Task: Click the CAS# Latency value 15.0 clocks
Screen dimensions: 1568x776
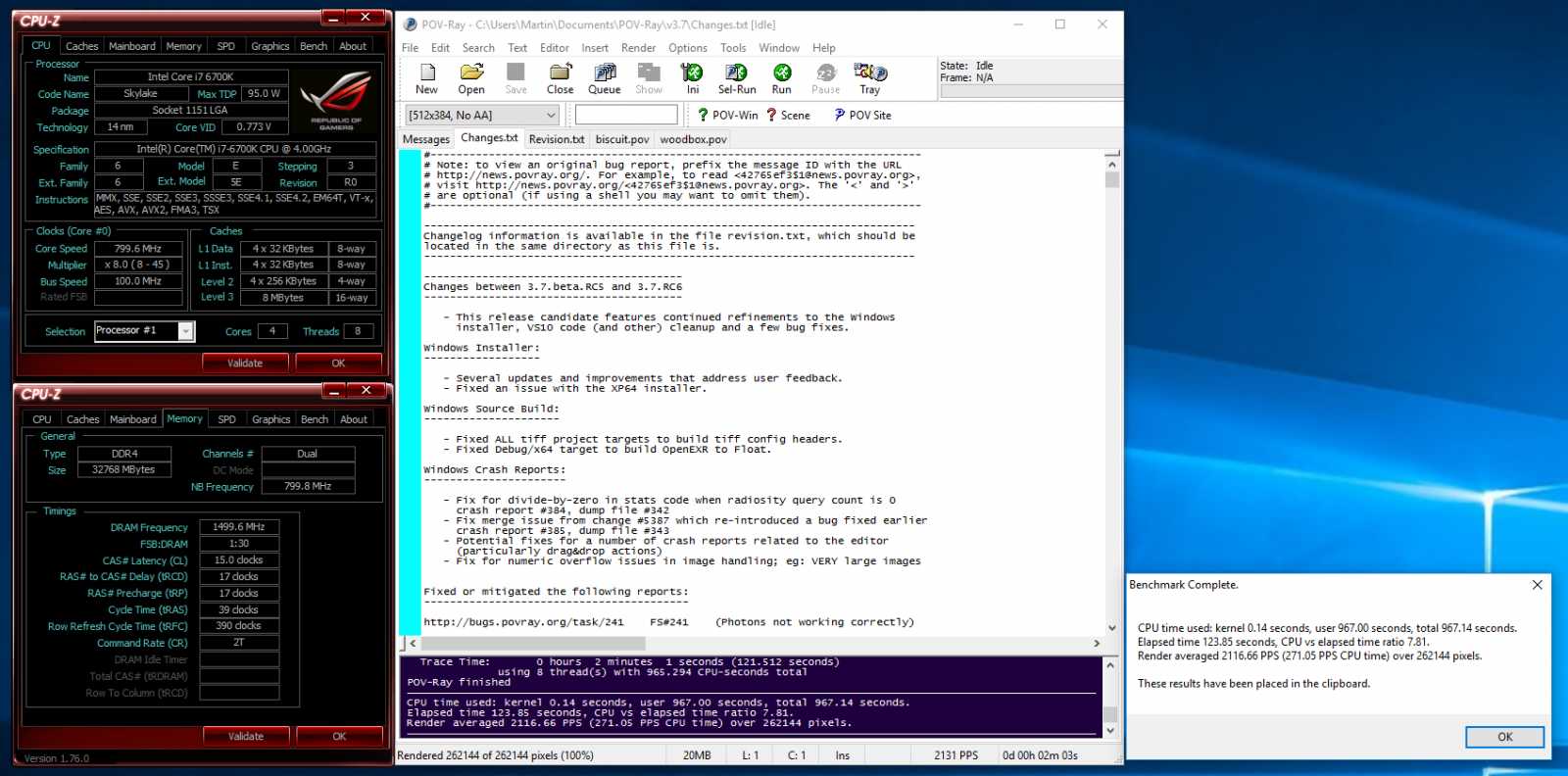Action: [x=239, y=560]
